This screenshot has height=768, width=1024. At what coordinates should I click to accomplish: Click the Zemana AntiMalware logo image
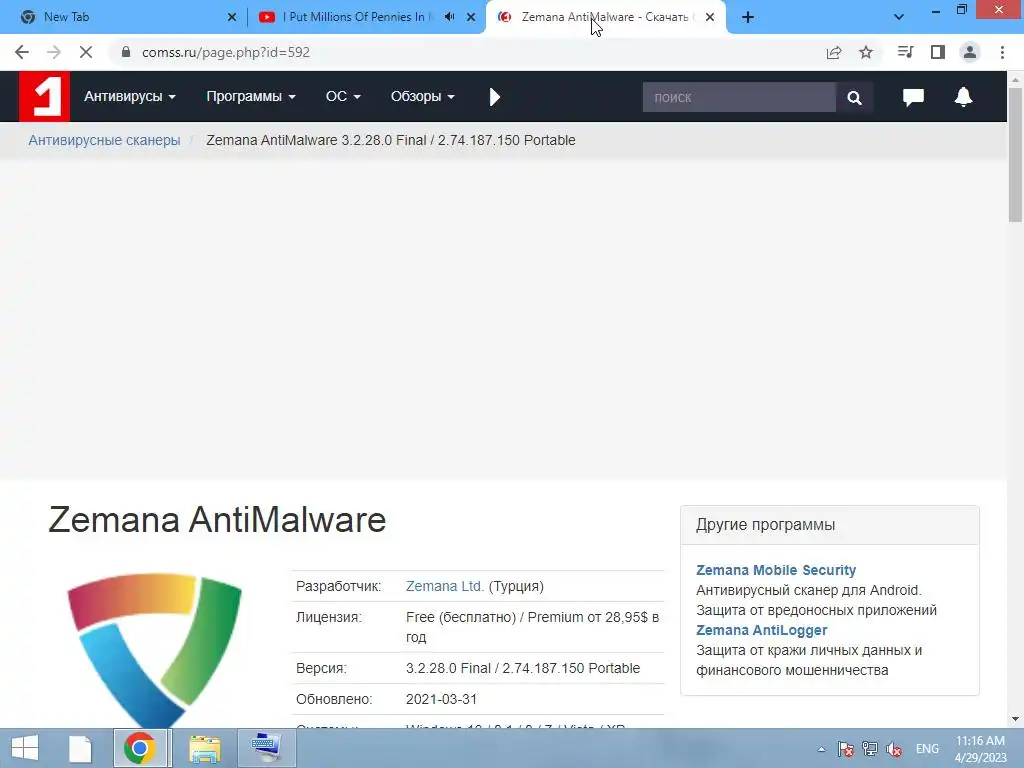[x=154, y=650]
